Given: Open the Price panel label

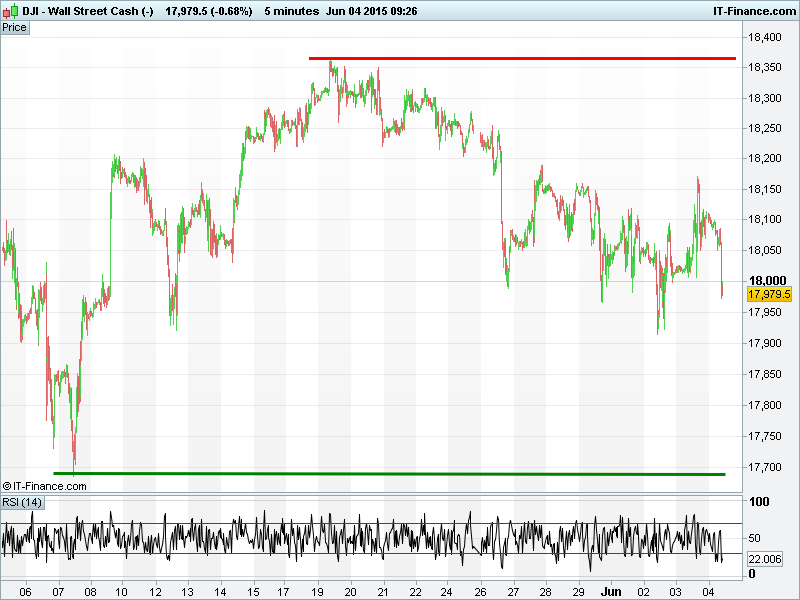Looking at the screenshot, I should (x=15, y=27).
